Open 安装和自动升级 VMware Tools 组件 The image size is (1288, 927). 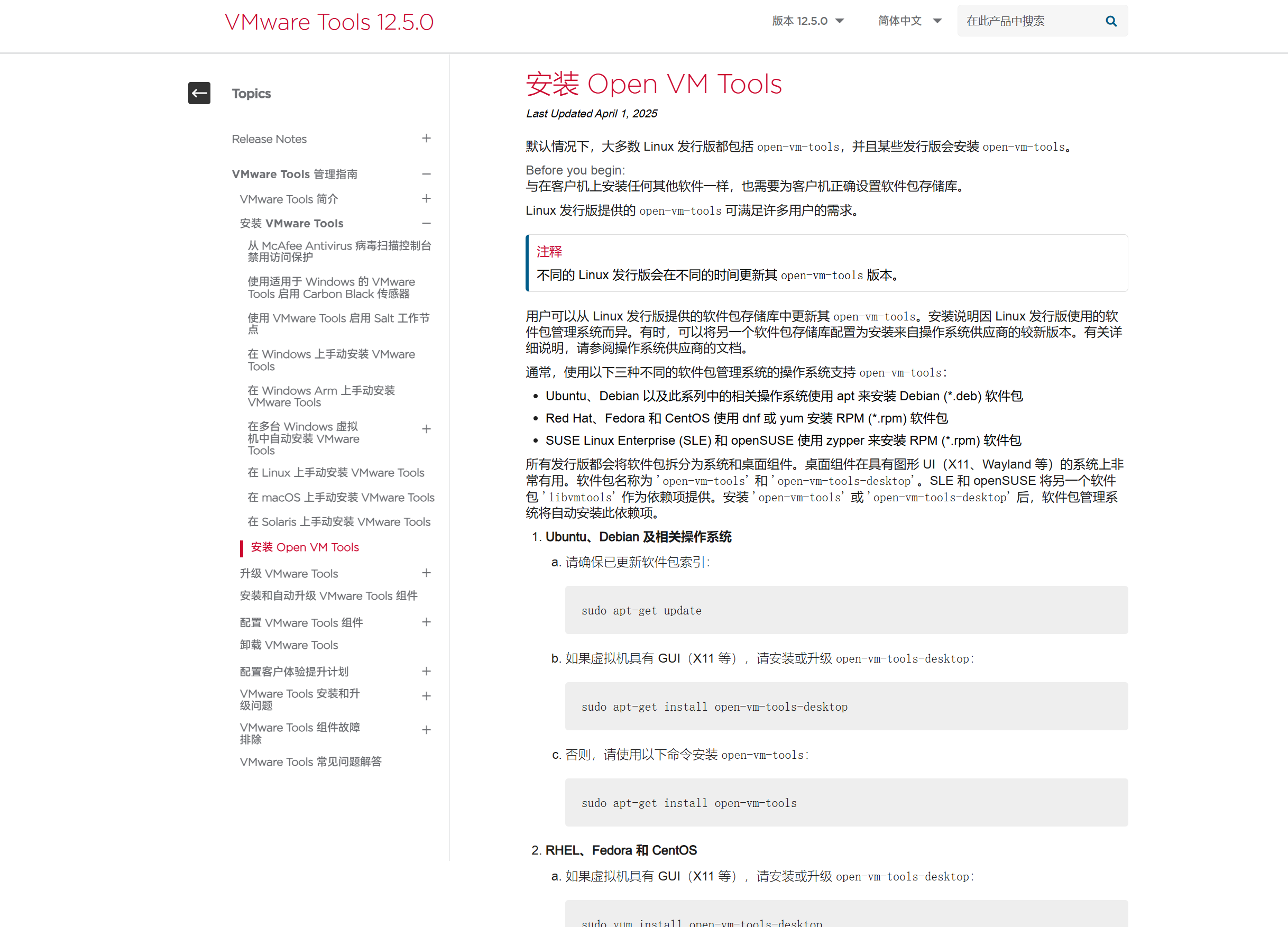pyautogui.click(x=329, y=596)
